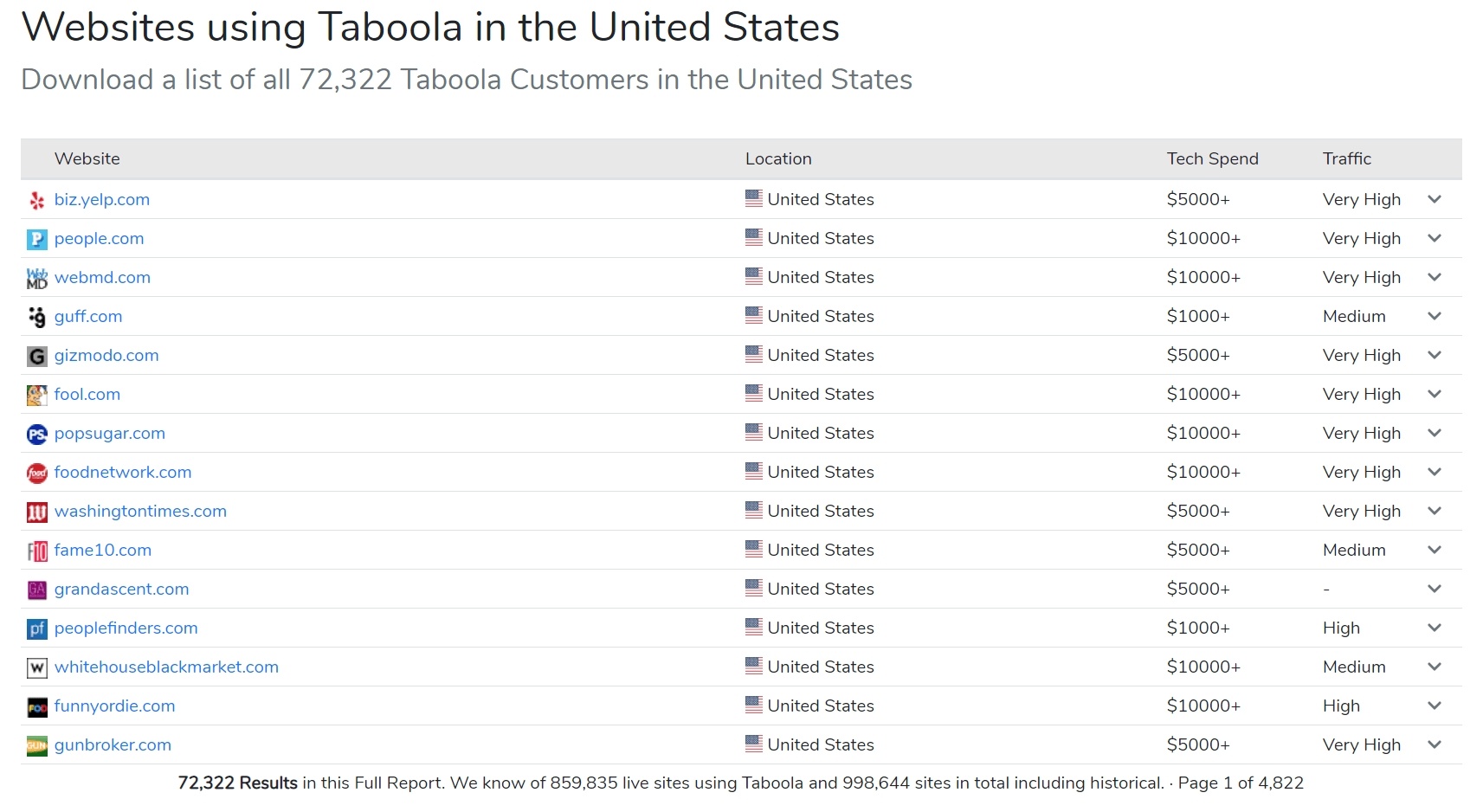Viewport: 1483px width, 812px height.
Task: Click the WebMD favicon icon
Action: coord(36,278)
